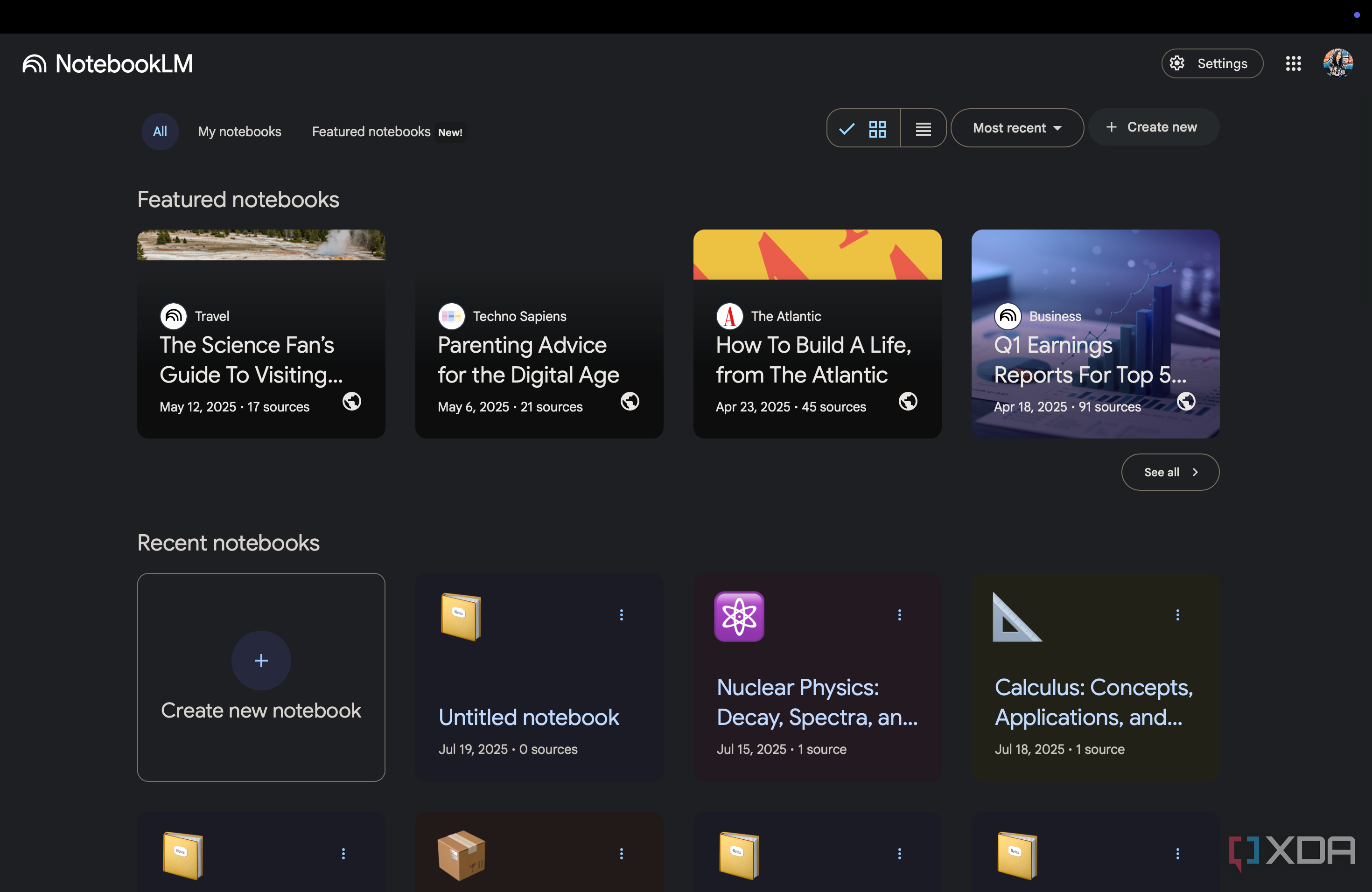This screenshot has height=892, width=1372.
Task: Click public globe icon on Techno Sapiens card
Action: (x=630, y=401)
